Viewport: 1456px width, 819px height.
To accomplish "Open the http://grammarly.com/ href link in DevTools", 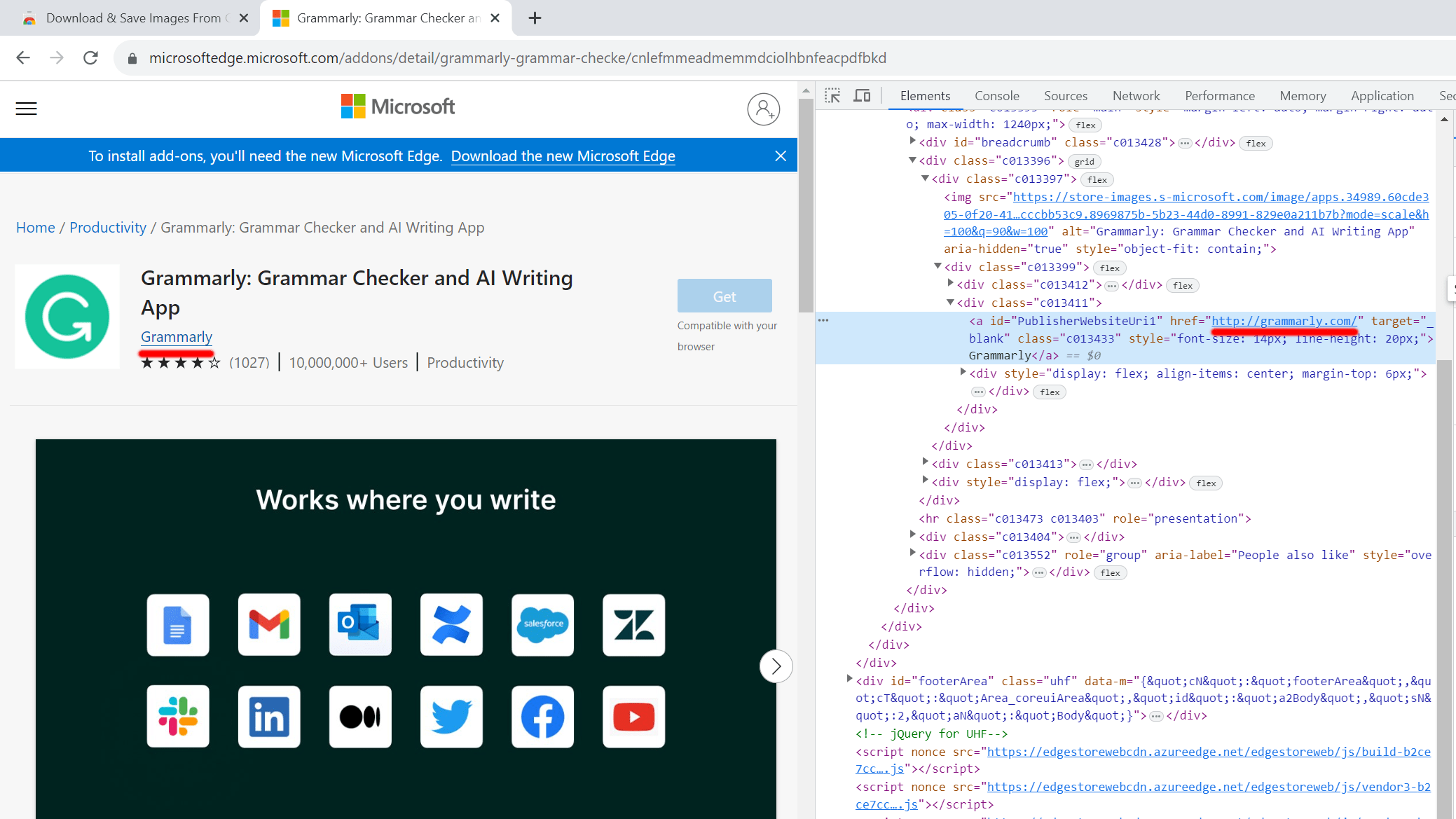I will coord(1284,321).
